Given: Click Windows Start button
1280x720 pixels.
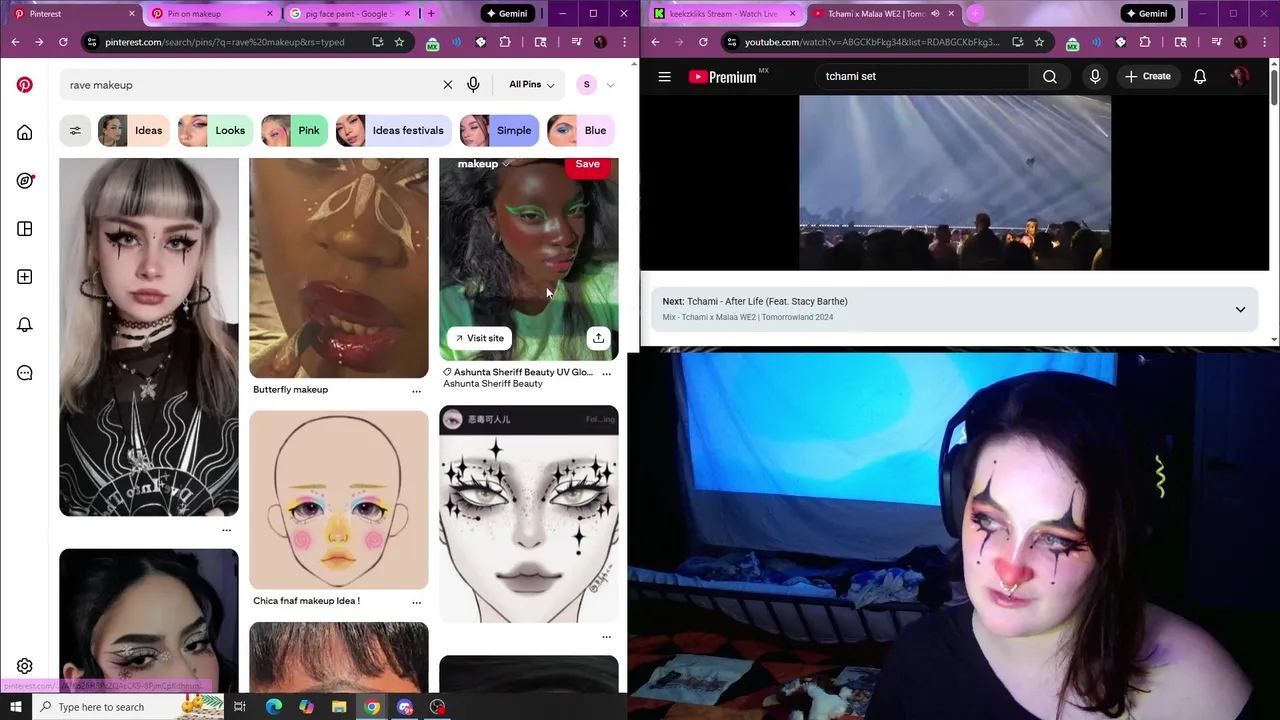Looking at the screenshot, I should [x=16, y=707].
